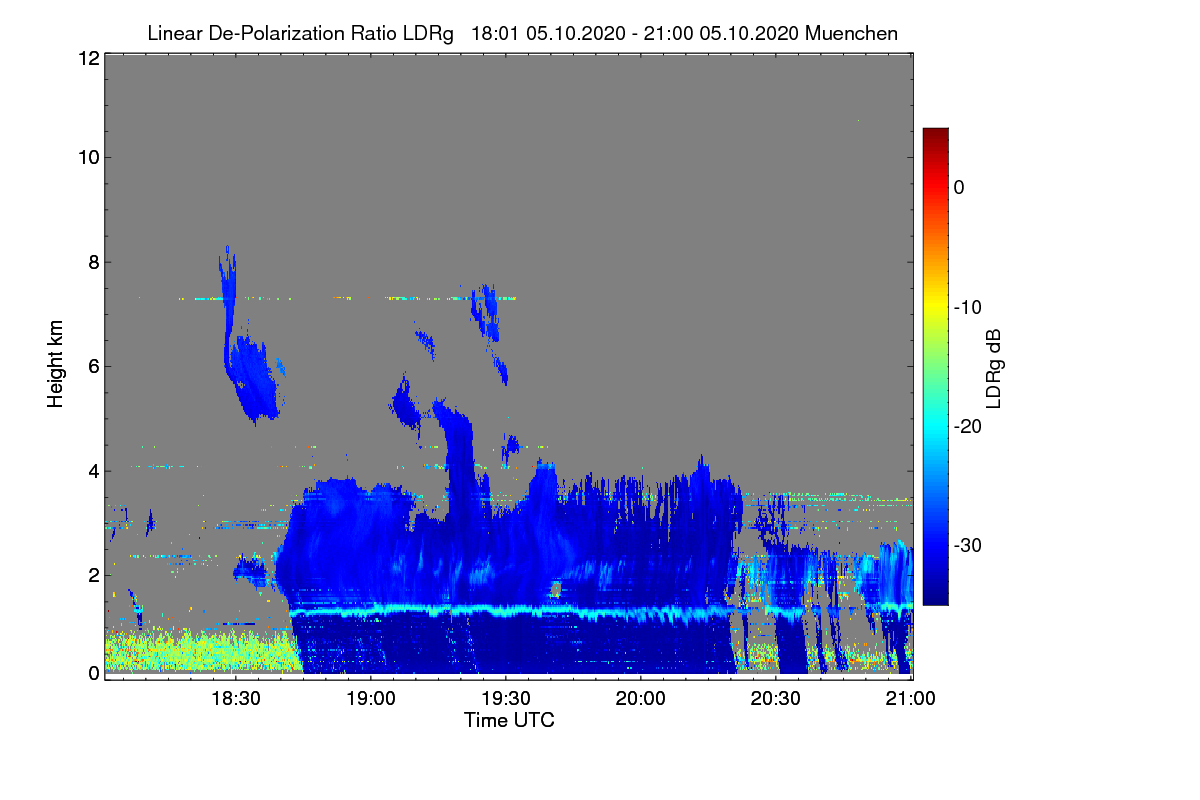Screen dimensions: 1200x800
Task: Click the 'Height km' axis label
Action: click(56, 365)
